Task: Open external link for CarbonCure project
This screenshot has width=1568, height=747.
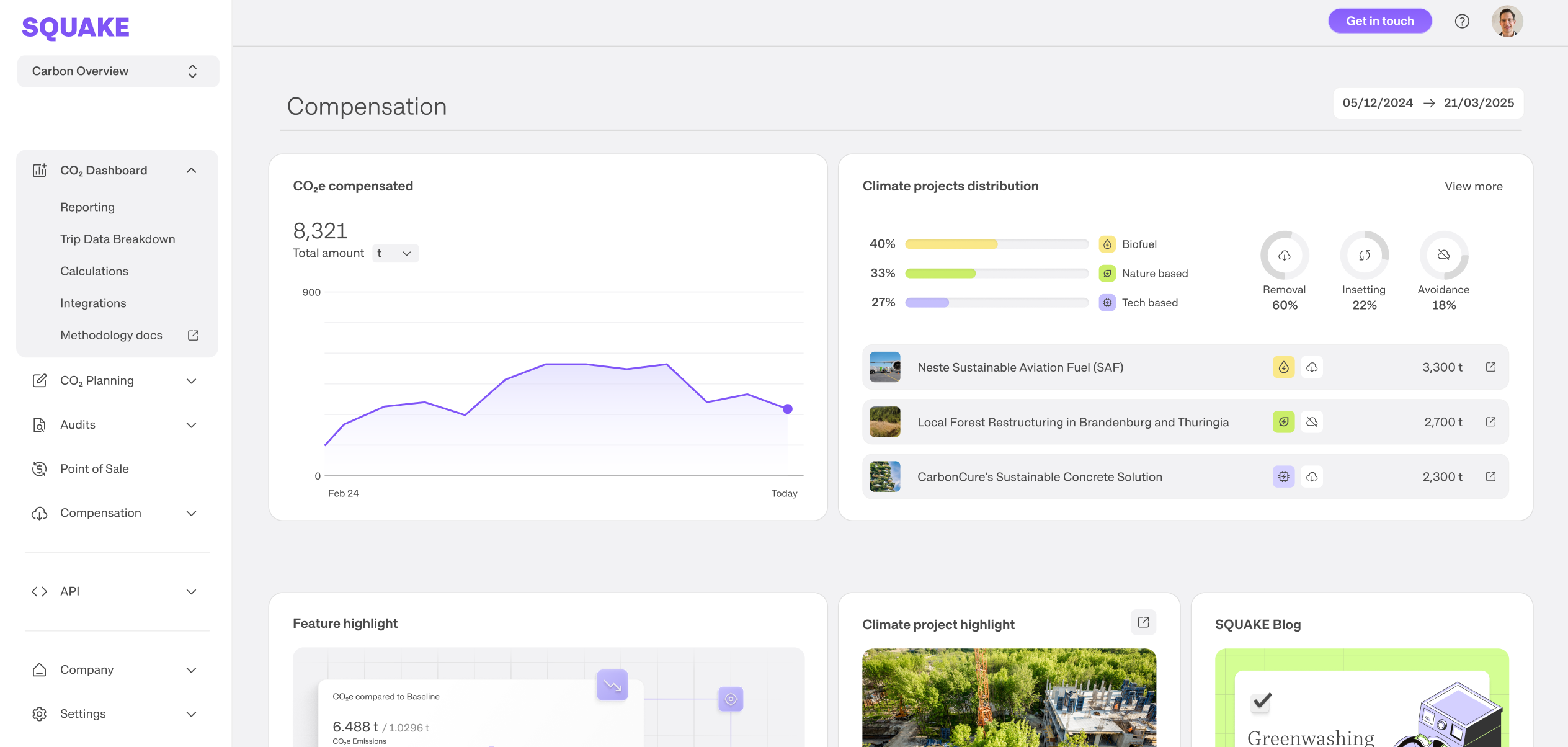Action: tap(1490, 476)
